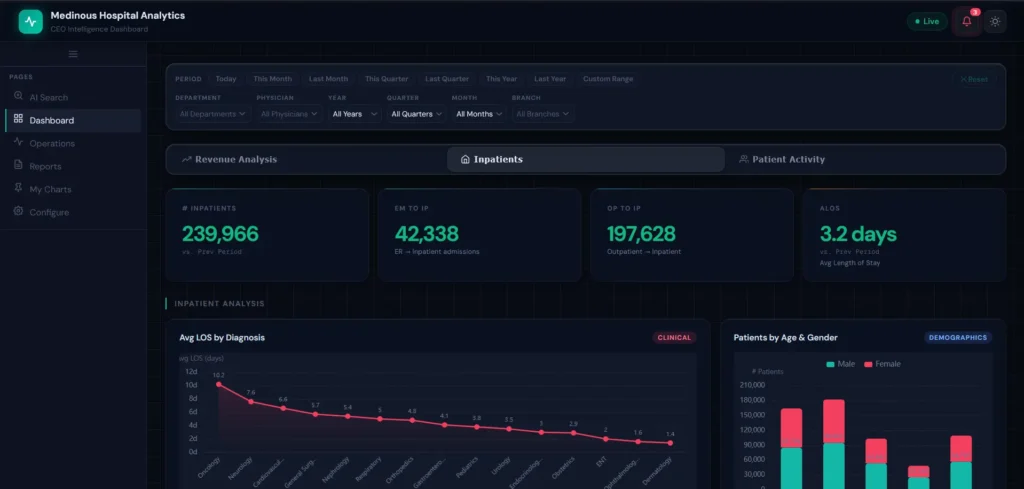Open the Reports page
This screenshot has height=489, width=1024.
coord(72,166)
